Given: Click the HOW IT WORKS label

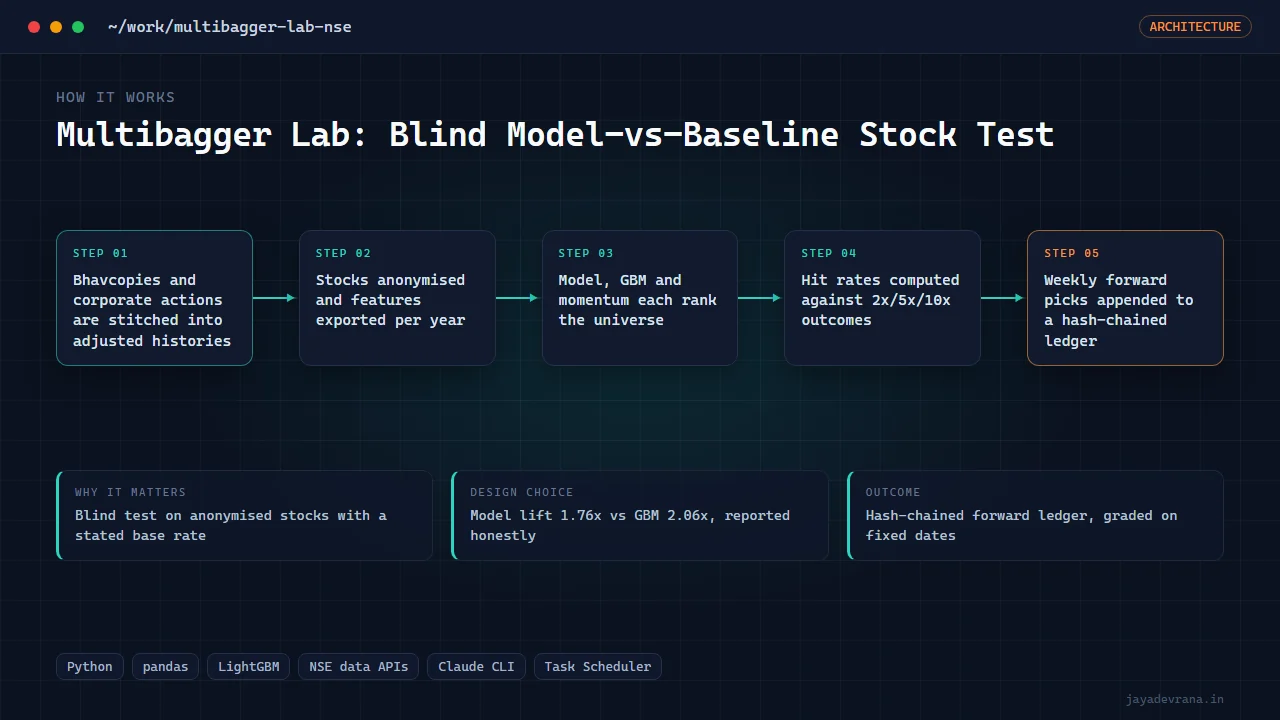Looking at the screenshot, I should pyautogui.click(x=116, y=97).
